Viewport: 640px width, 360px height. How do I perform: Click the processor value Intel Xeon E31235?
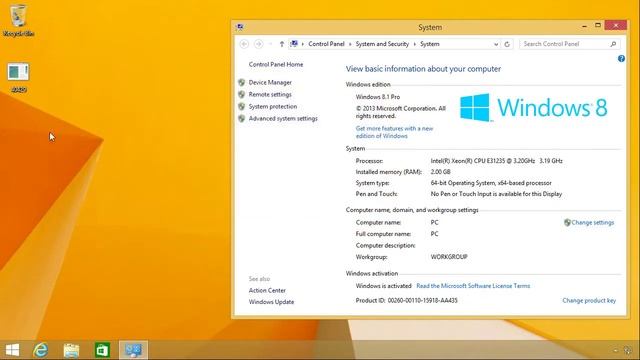pyautogui.click(x=496, y=161)
